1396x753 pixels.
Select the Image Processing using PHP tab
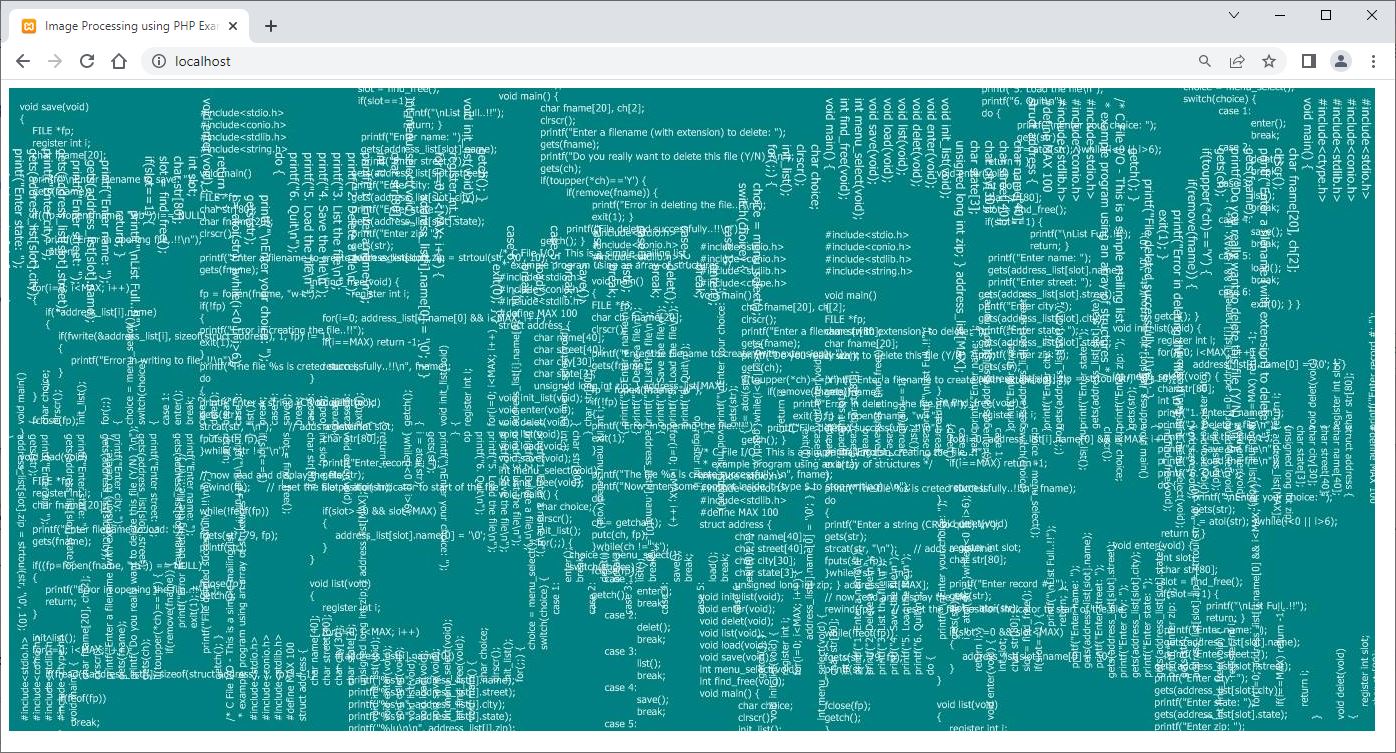130,26
